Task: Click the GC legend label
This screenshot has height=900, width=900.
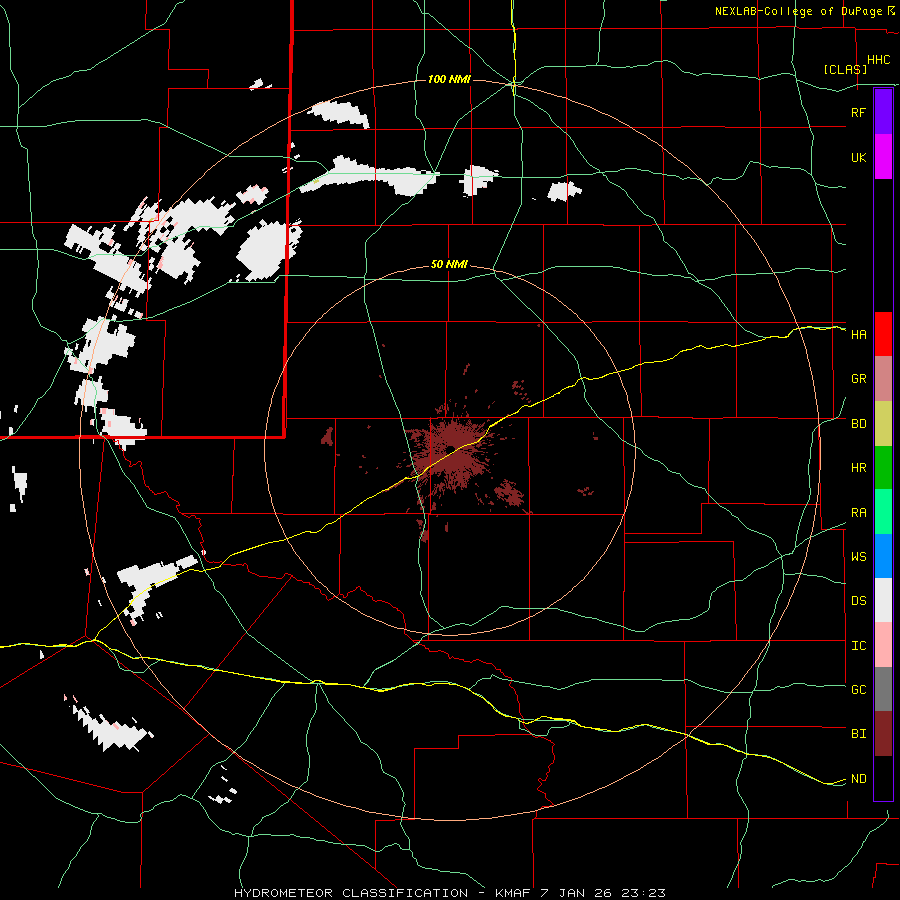Action: click(x=858, y=690)
